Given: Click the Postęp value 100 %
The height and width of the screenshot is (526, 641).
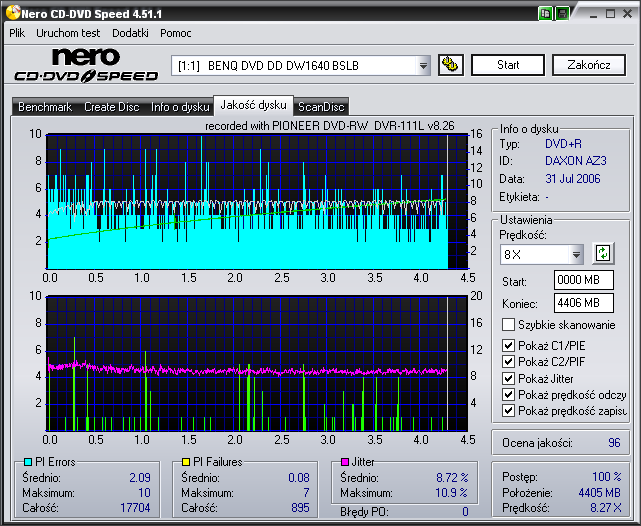Looking at the screenshot, I should pyautogui.click(x=607, y=477).
